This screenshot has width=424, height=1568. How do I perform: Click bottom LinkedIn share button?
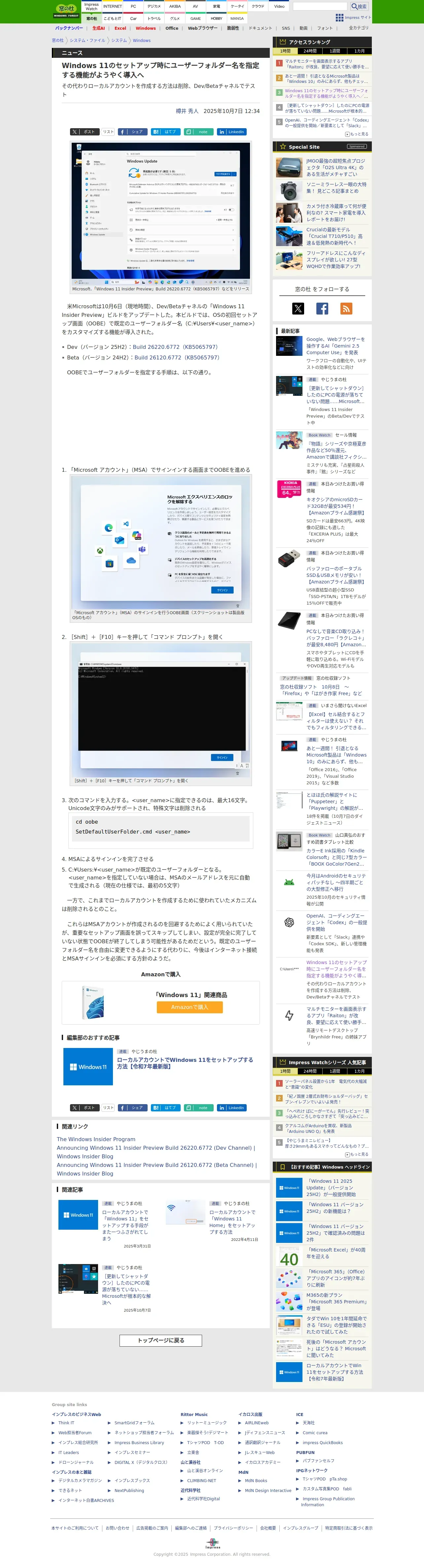pos(232,1108)
